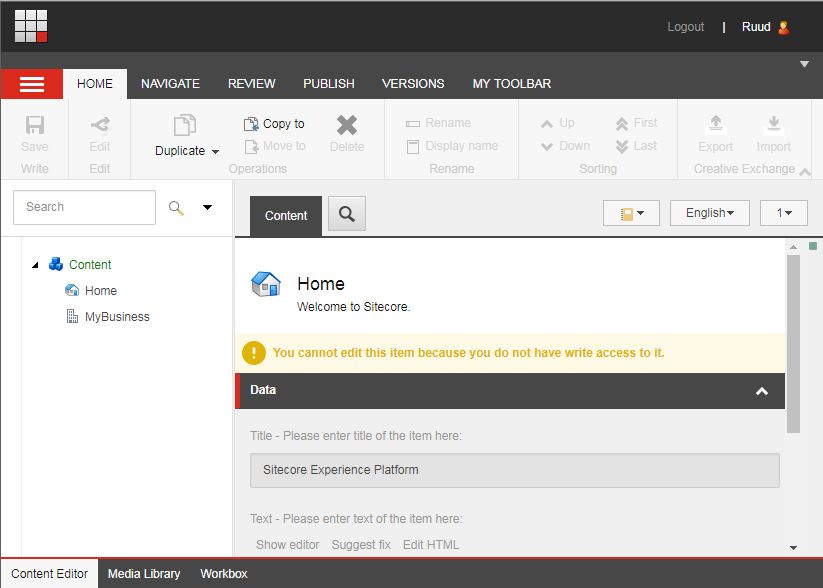Switch to the MY TOOLBAR tab
The width and height of the screenshot is (823, 588).
(512, 84)
